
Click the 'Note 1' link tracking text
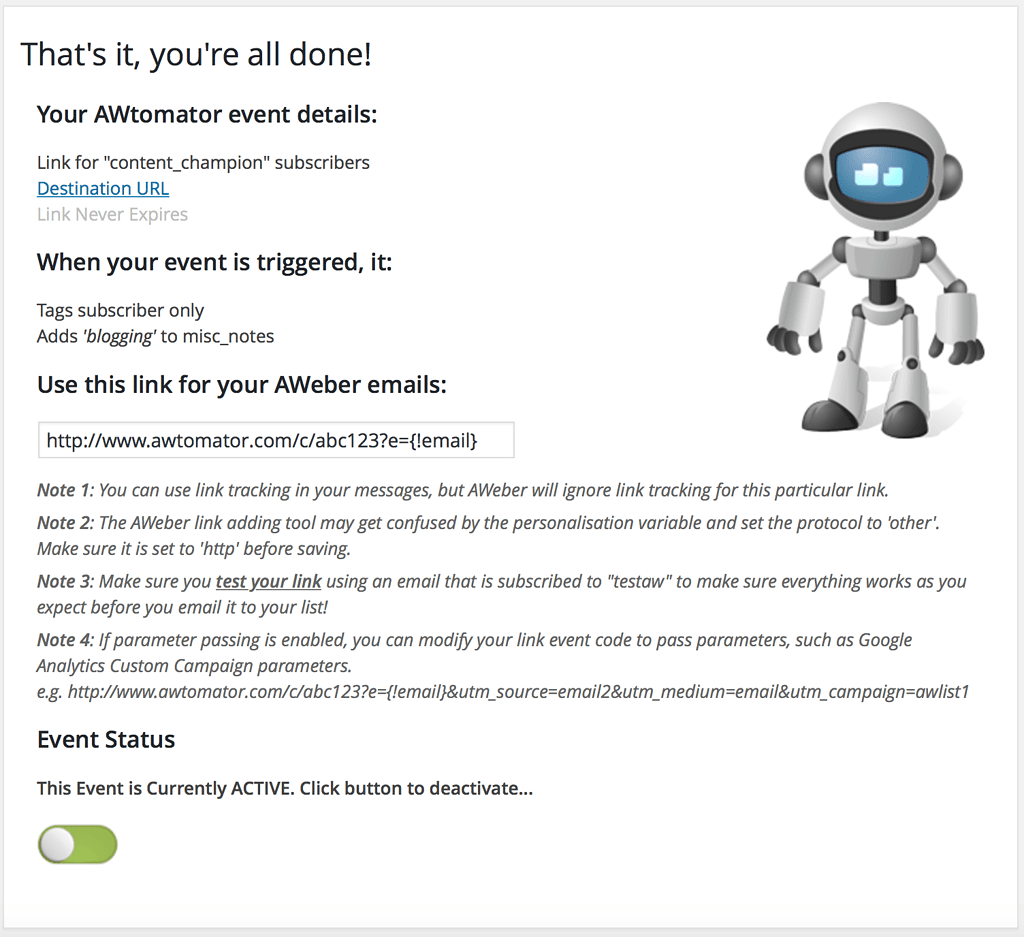462,490
